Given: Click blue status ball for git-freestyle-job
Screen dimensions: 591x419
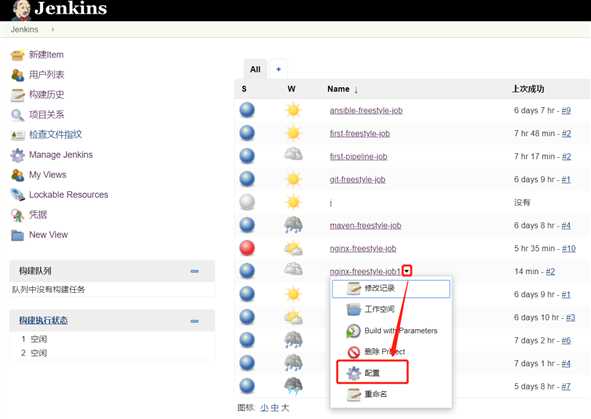Looking at the screenshot, I should 247,179.
